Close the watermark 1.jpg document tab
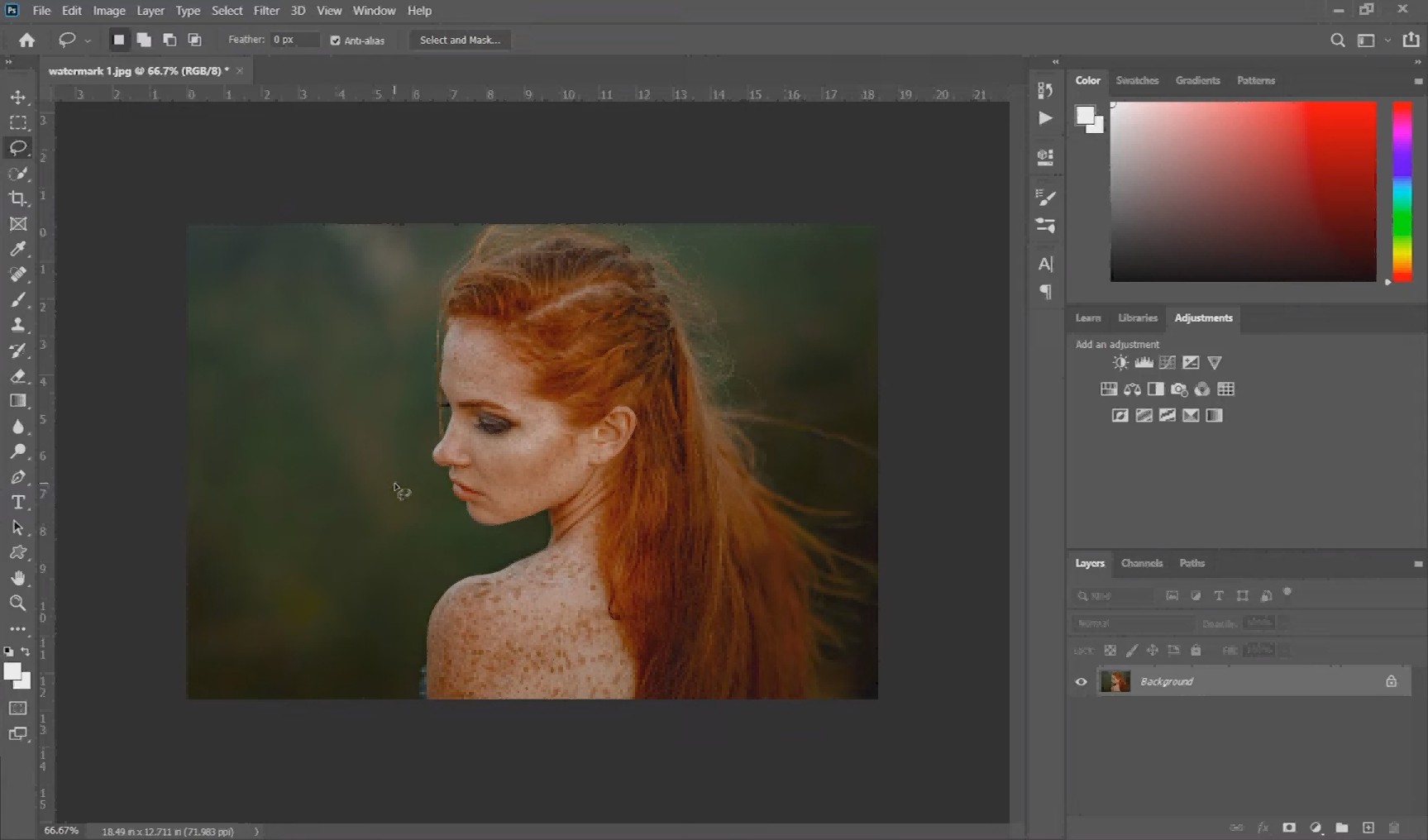This screenshot has height=840, width=1428. (240, 71)
